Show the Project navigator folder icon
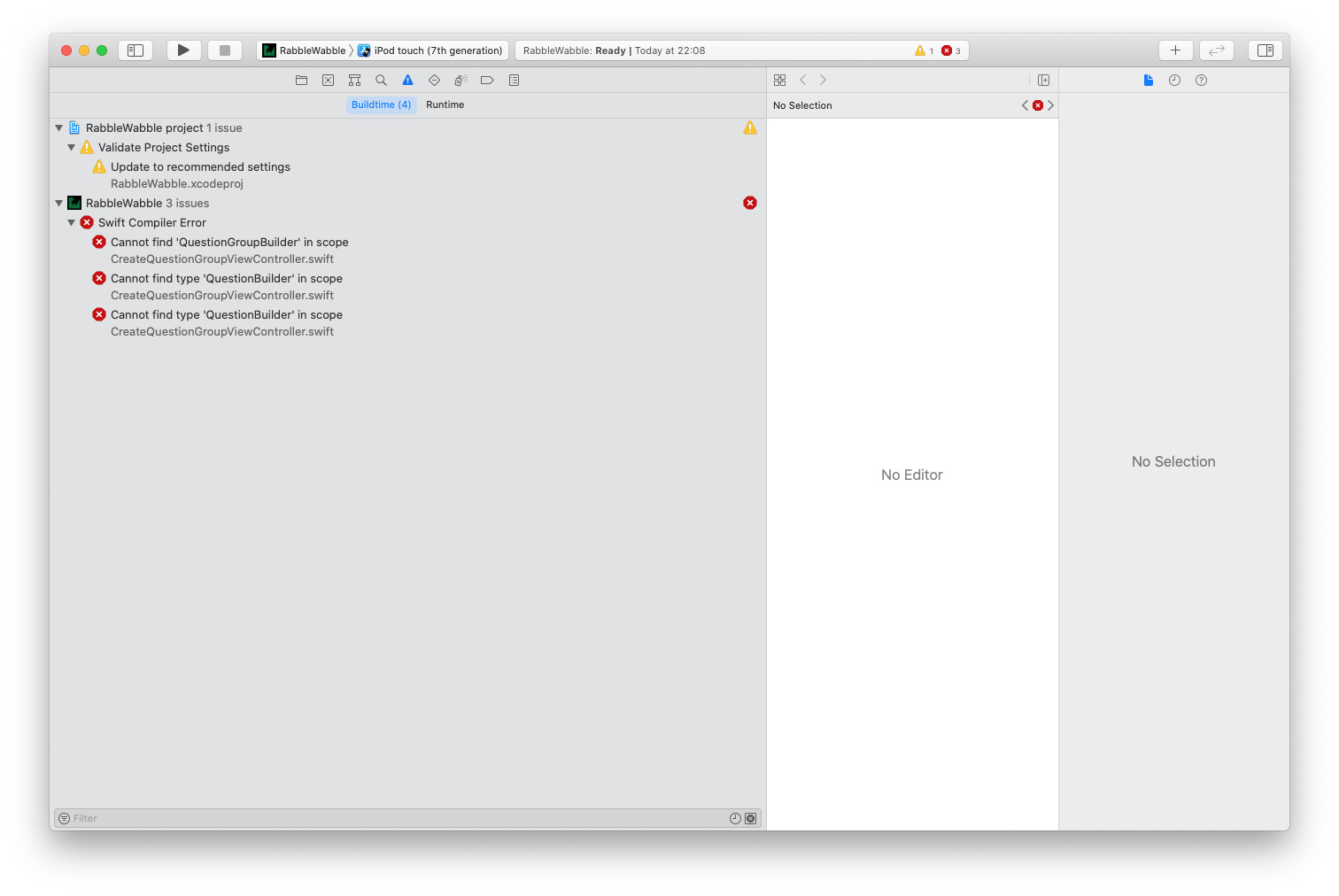Screen dimensions: 1339x896 click(301, 80)
